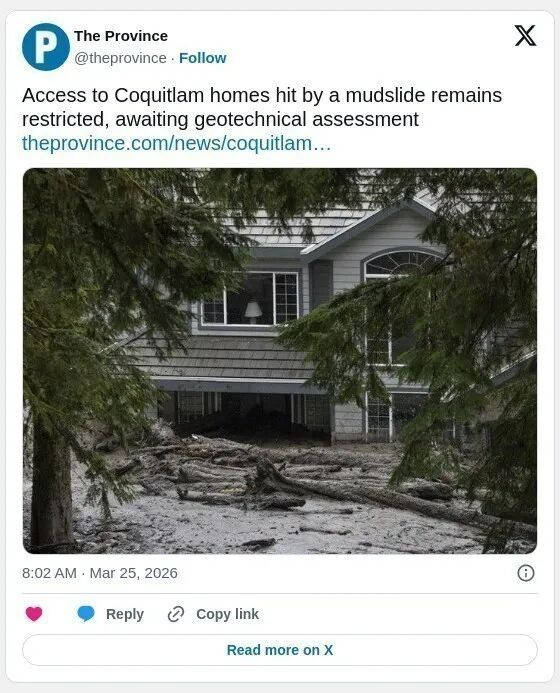The image size is (560, 693).
Task: Visit the @theprovince handle
Action: (120, 58)
